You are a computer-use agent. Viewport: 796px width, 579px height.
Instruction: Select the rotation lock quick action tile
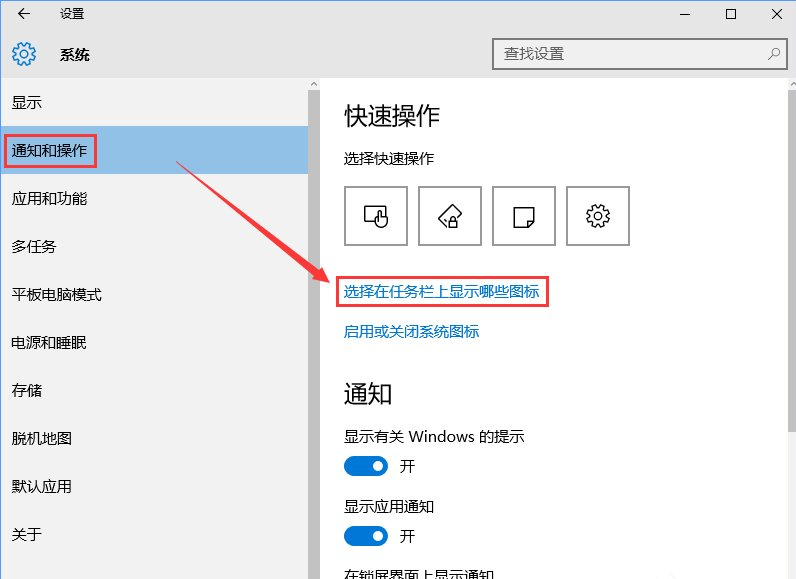click(x=450, y=216)
